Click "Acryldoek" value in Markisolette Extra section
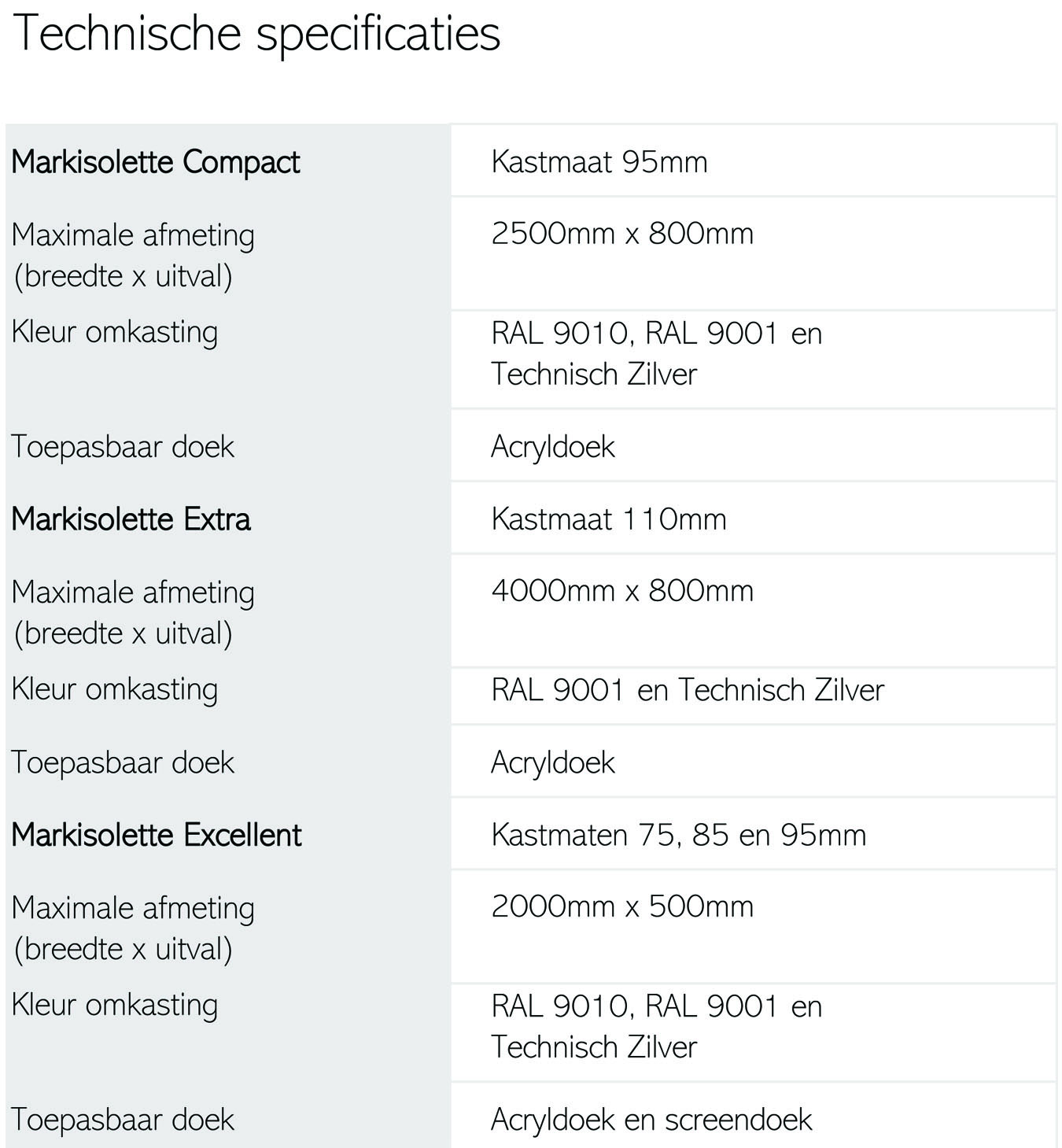Screen dimensions: 1062x1148 point(552,762)
